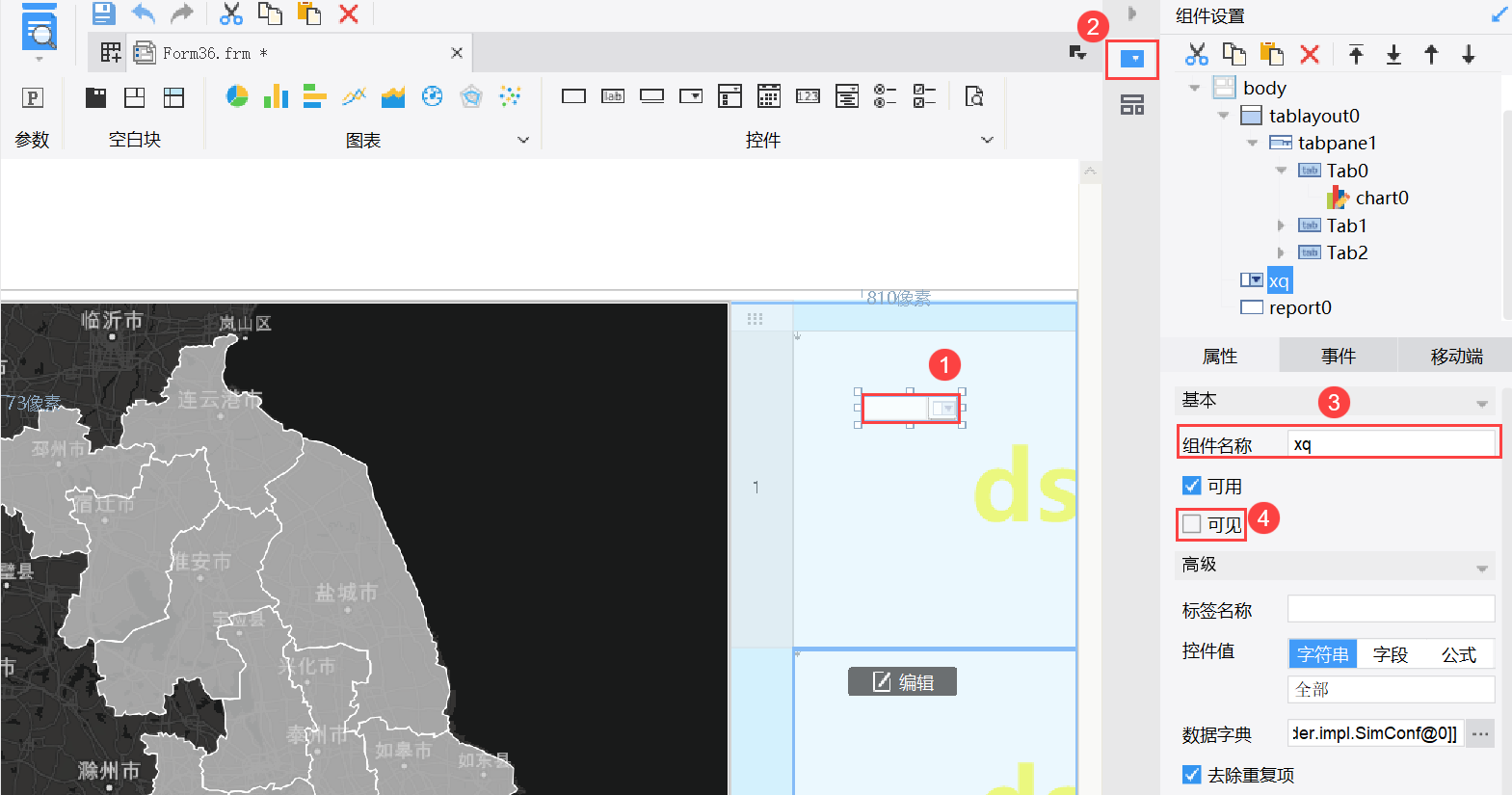Insert a pie chart from chart toolbar
The height and width of the screenshot is (795, 1512).
[x=237, y=96]
